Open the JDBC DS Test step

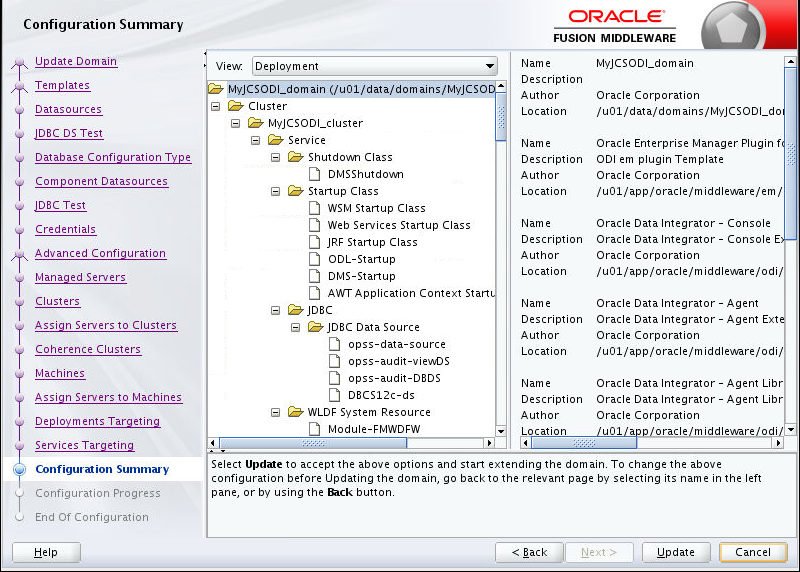click(69, 133)
